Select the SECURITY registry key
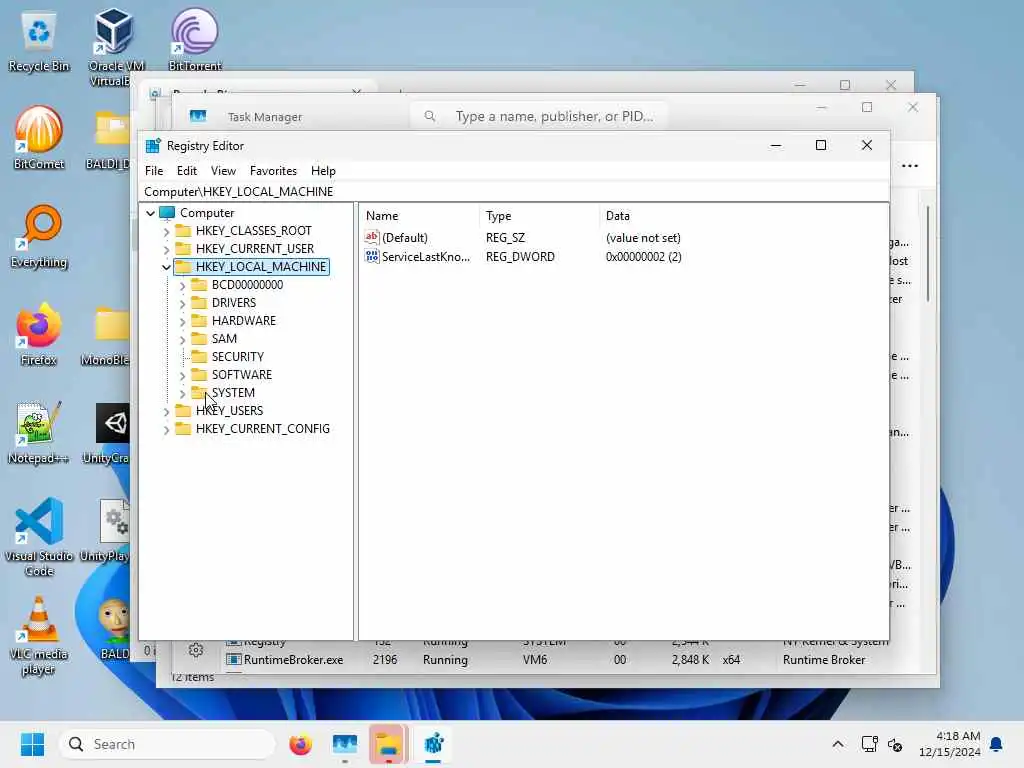 click(x=238, y=357)
